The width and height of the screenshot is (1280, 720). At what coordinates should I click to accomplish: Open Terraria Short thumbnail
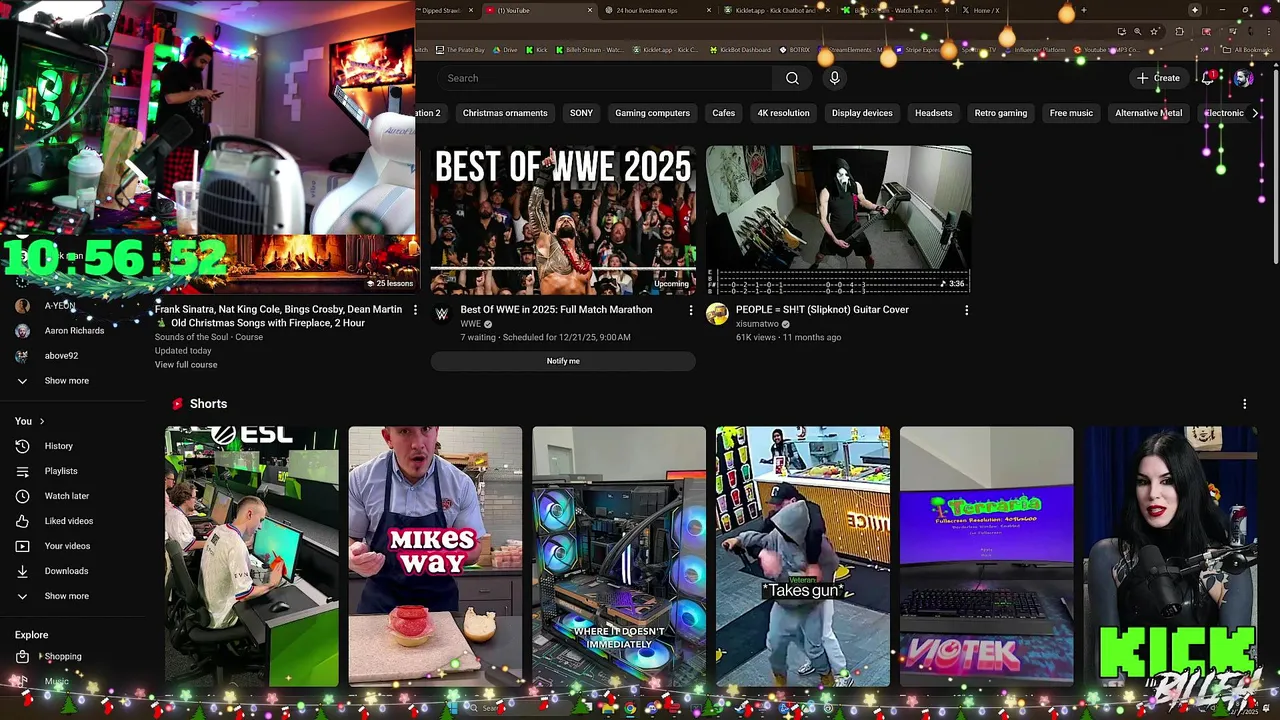pos(986,557)
